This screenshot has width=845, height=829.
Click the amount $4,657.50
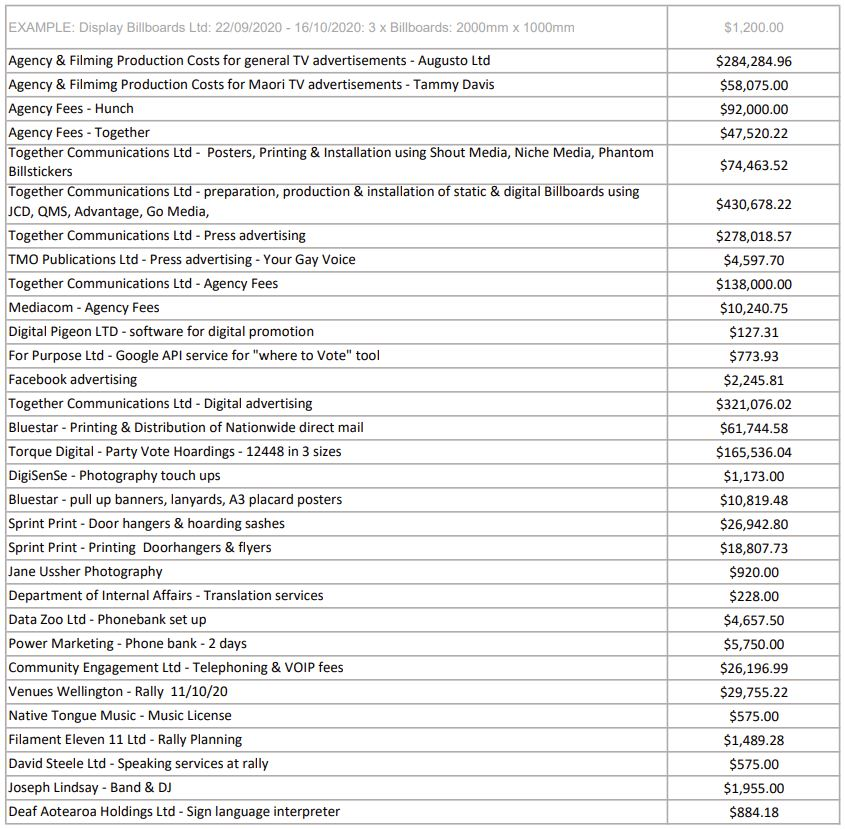tap(753, 620)
